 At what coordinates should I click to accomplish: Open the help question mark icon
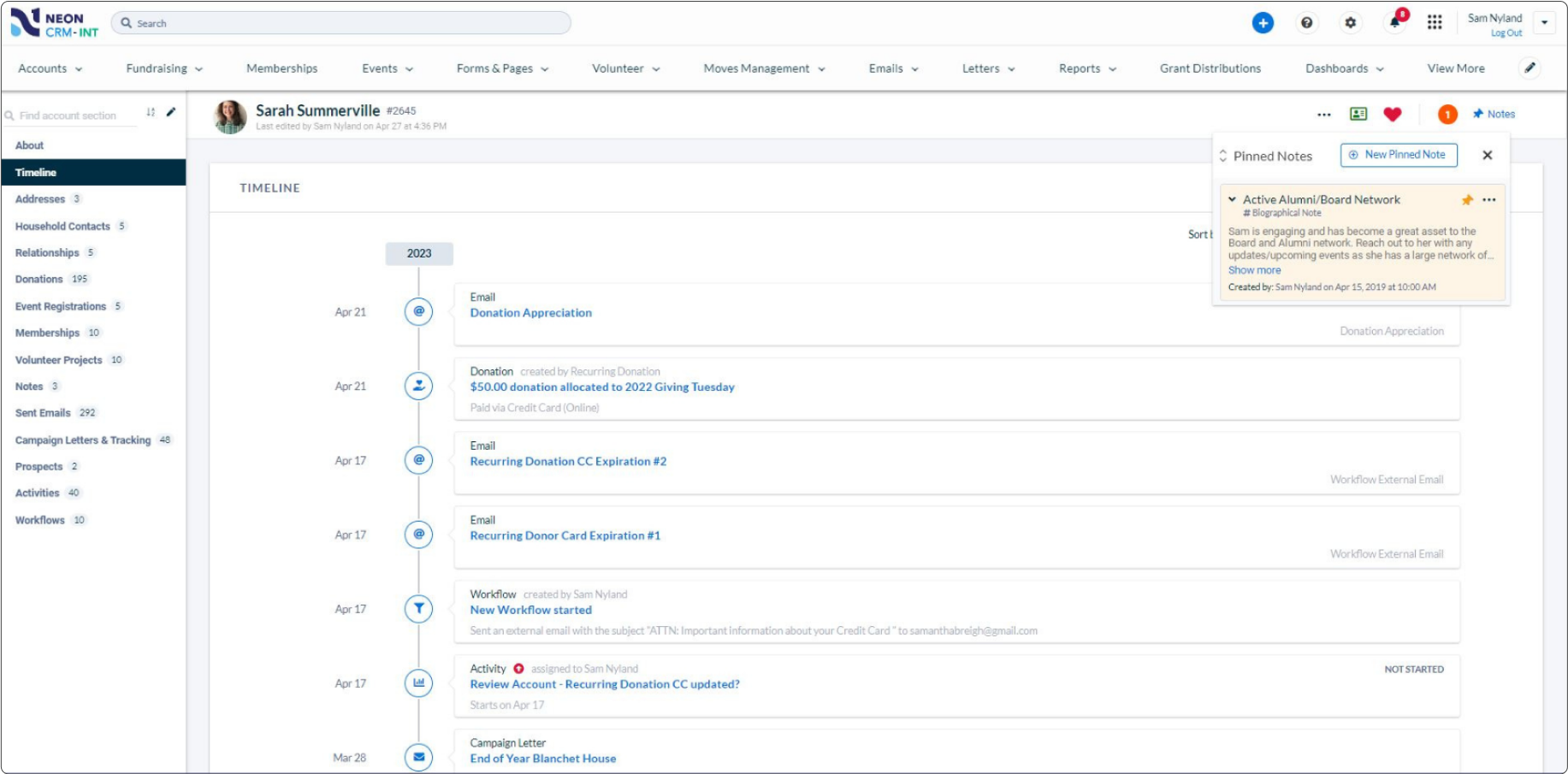point(1306,23)
